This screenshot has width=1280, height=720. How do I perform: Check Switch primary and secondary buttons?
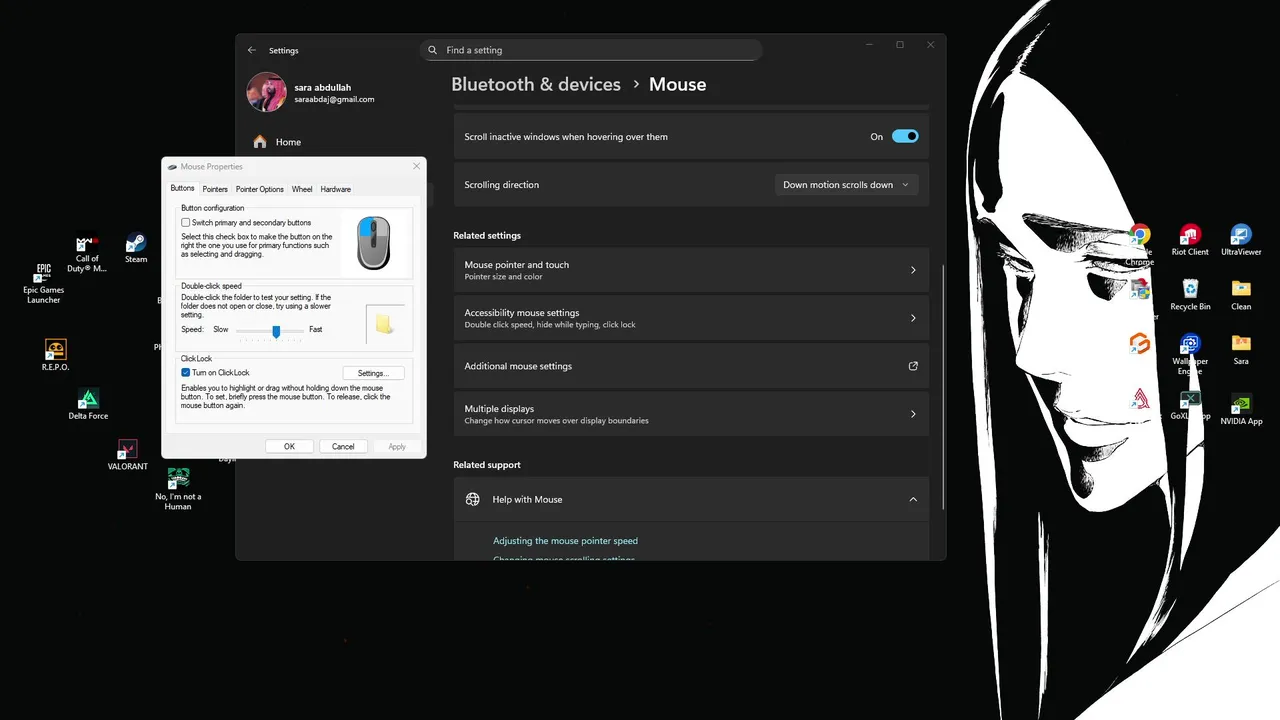point(186,223)
